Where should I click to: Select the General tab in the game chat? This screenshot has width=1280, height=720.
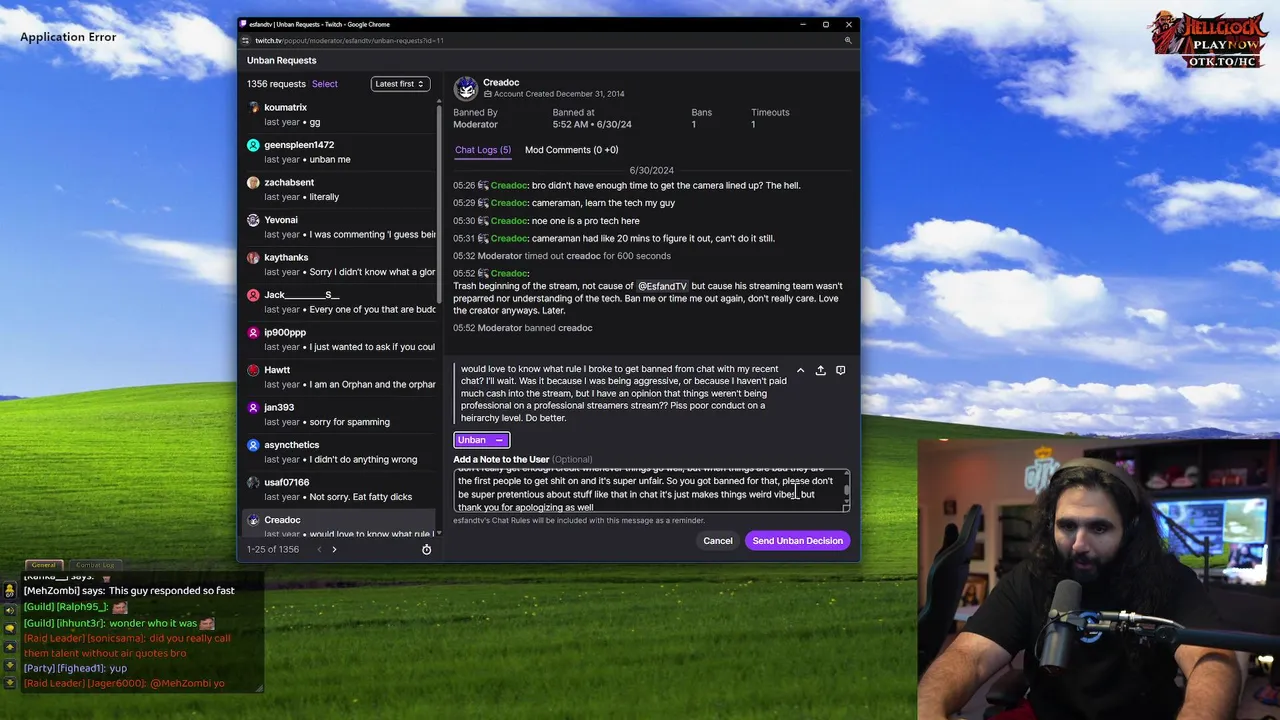(x=43, y=565)
